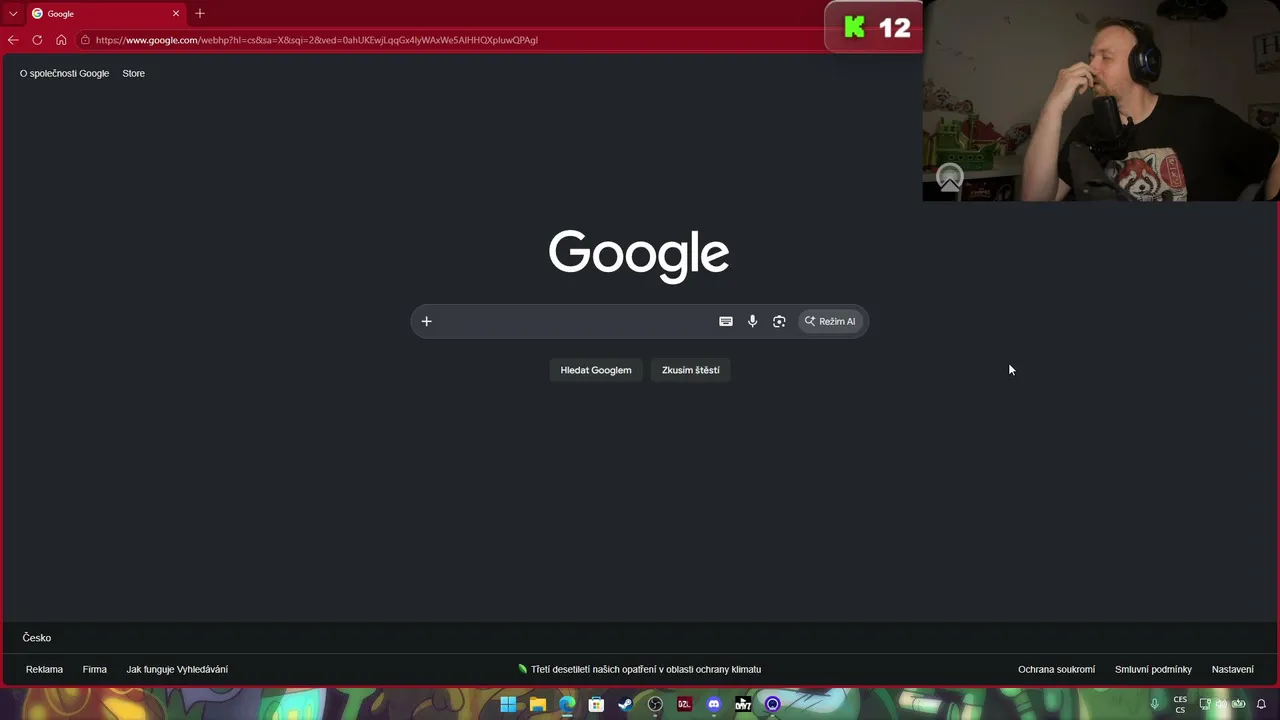Launch Steam from the taskbar

tap(625, 704)
